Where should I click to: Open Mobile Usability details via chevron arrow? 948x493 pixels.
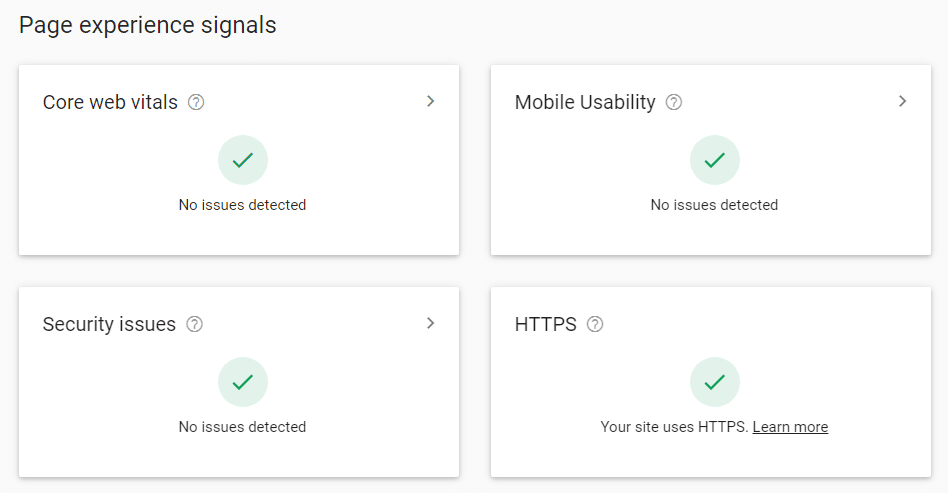902,101
